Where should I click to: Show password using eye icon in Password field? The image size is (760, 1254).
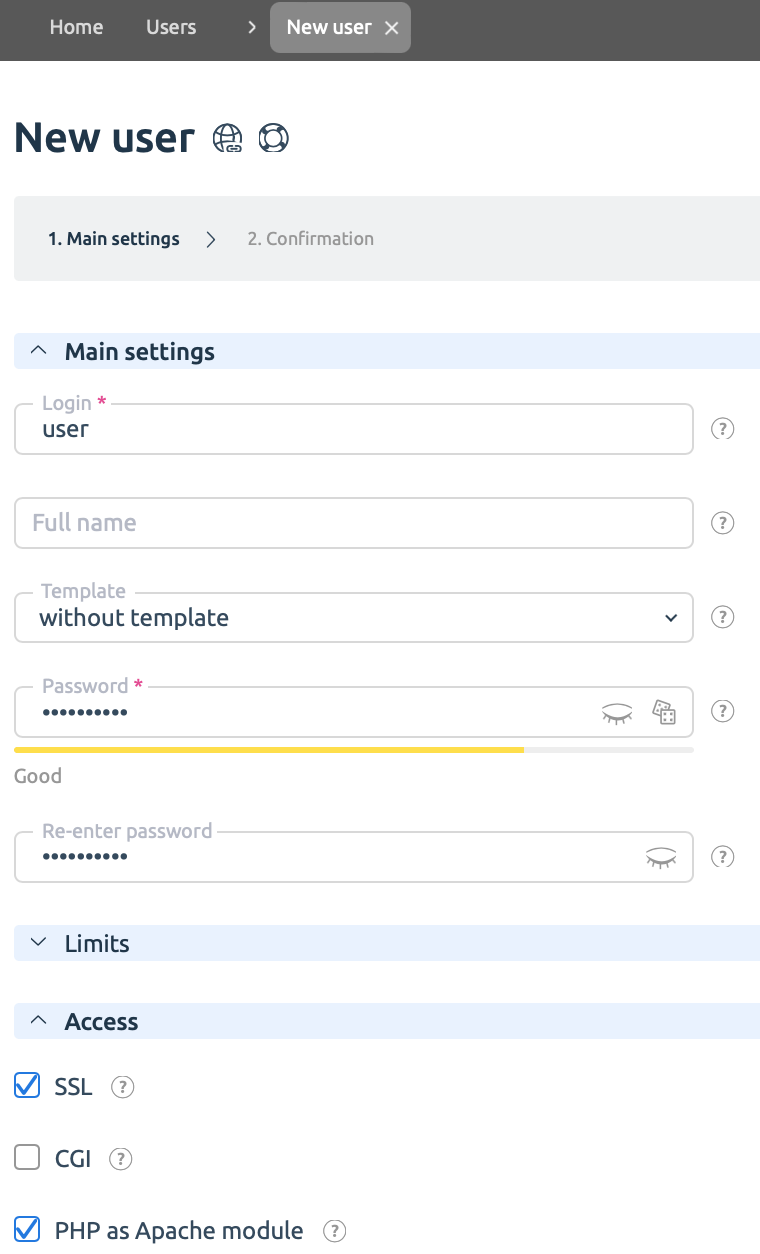(617, 713)
